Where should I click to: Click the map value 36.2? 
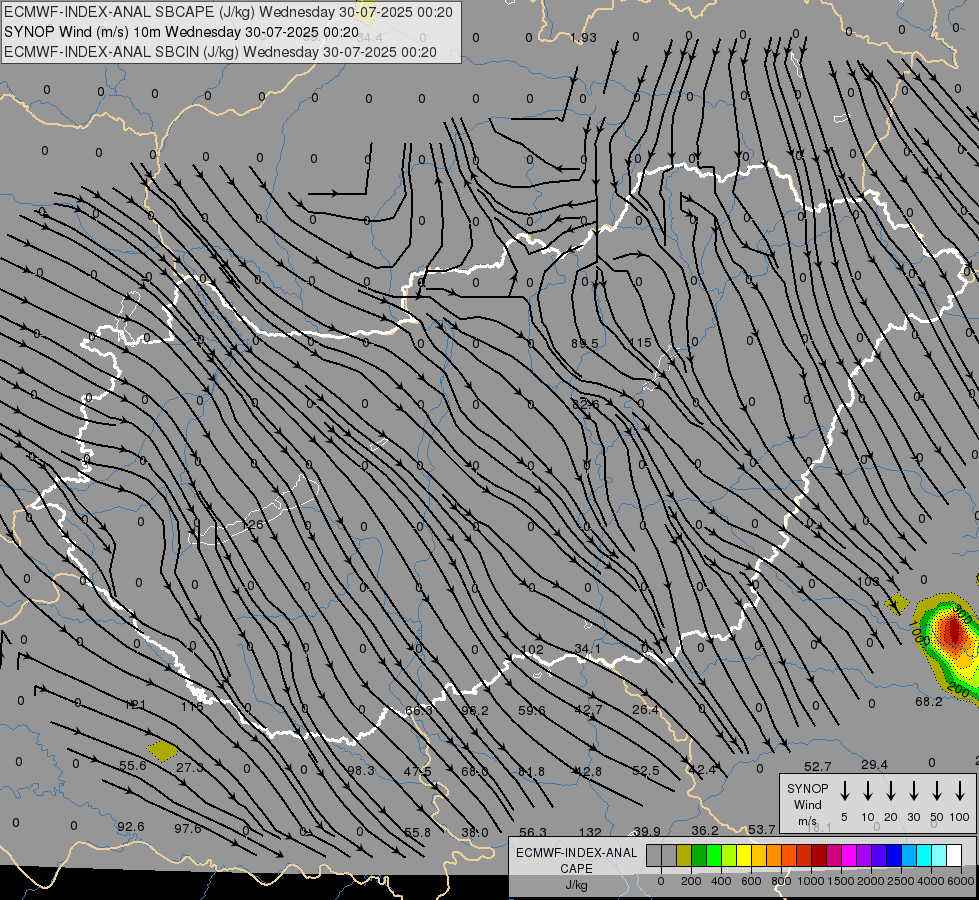point(704,830)
